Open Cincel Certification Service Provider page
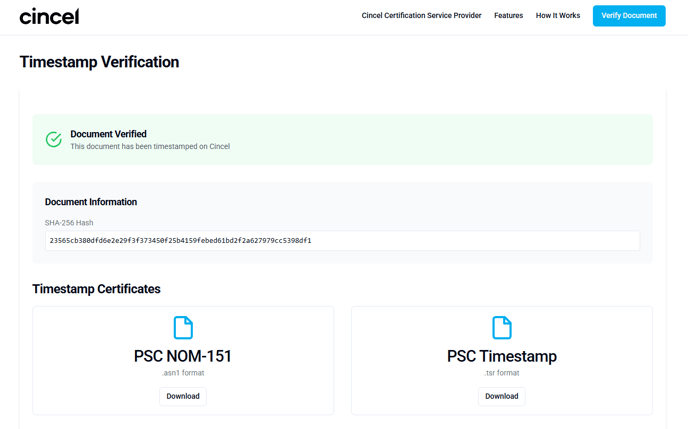This screenshot has height=429, width=688. [x=421, y=16]
